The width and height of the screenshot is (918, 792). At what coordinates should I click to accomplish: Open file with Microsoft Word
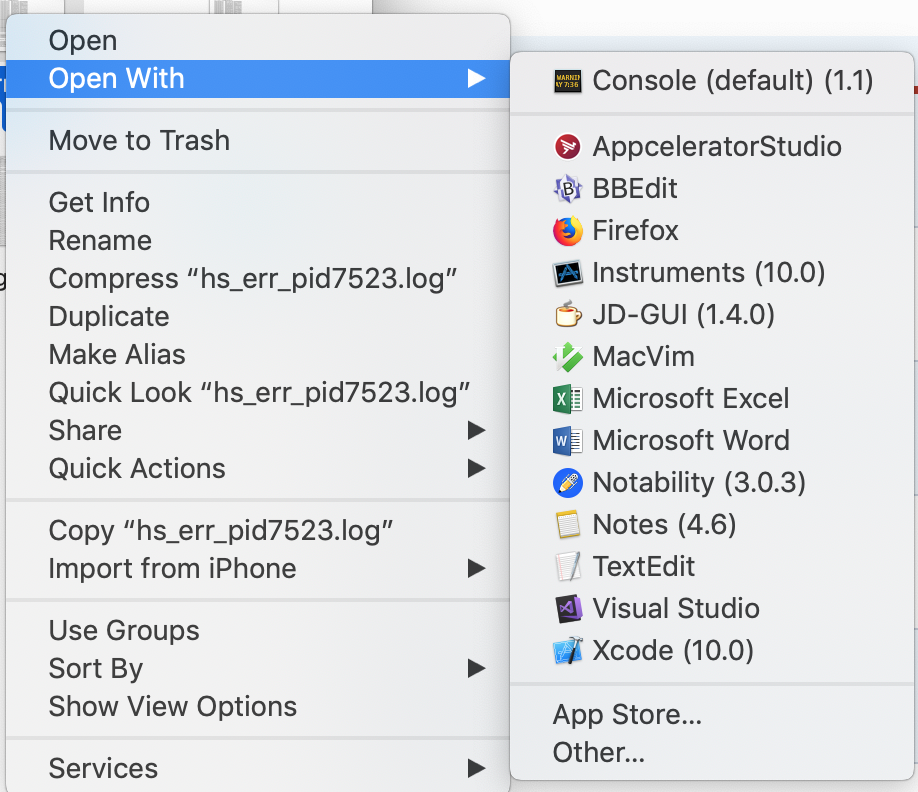tap(690, 441)
